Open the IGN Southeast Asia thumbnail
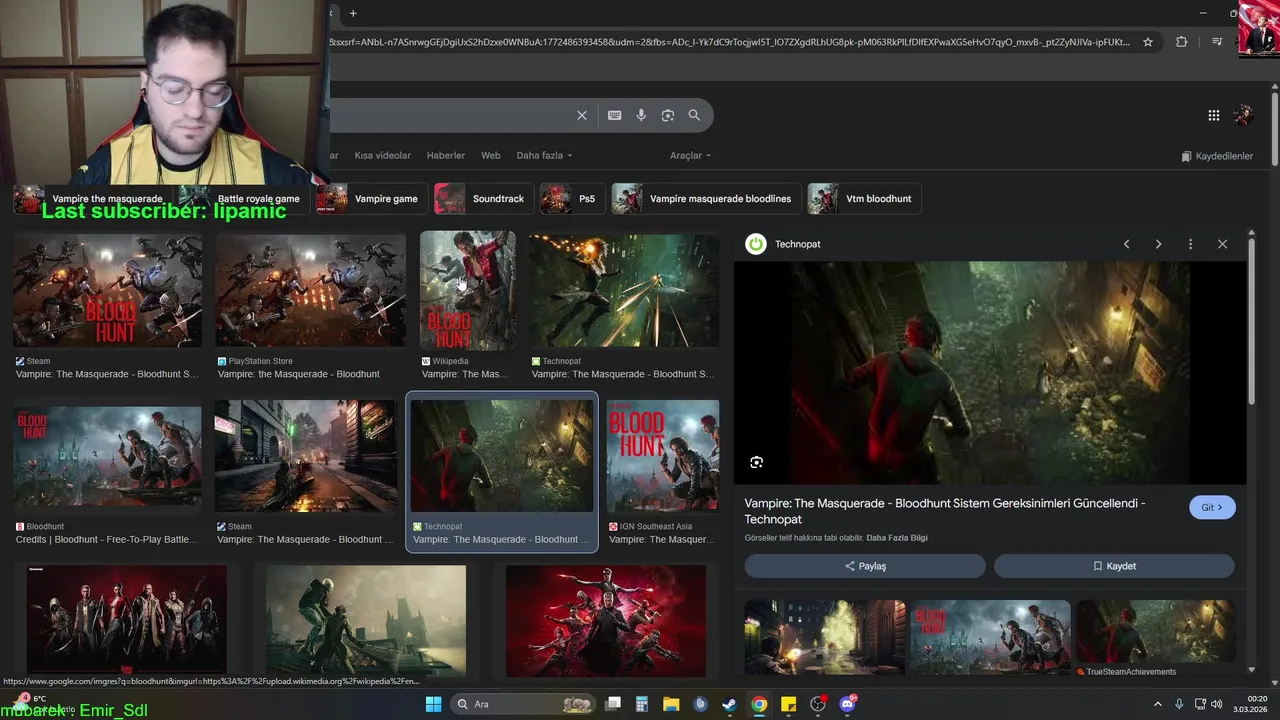 [x=663, y=456]
